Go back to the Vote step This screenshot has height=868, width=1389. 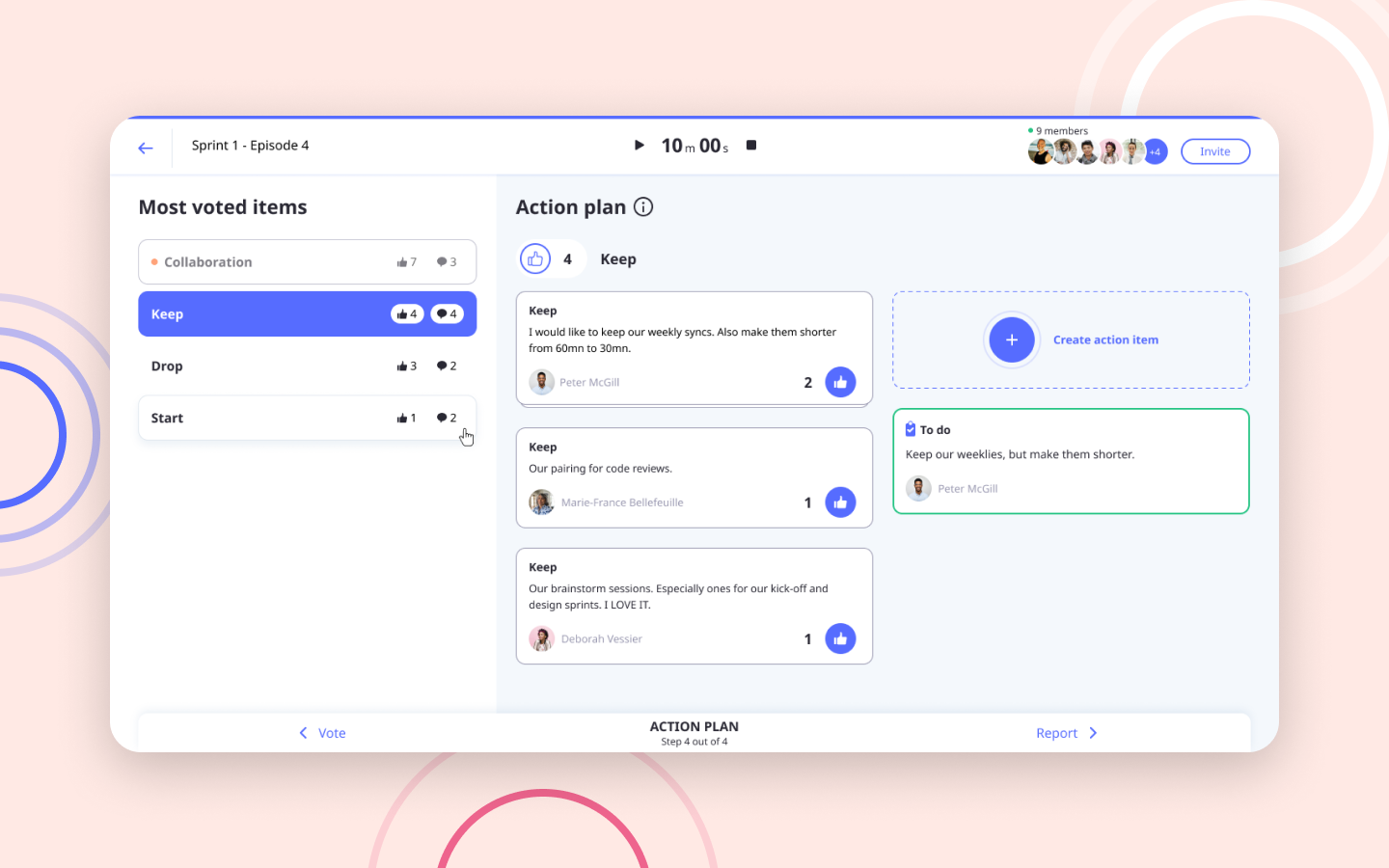point(322,733)
